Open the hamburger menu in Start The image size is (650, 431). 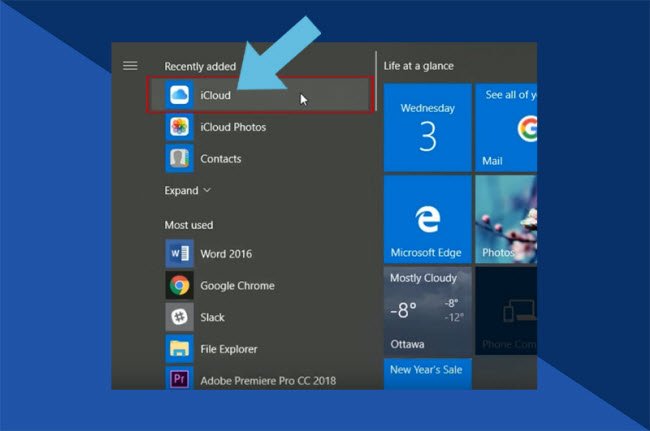[x=130, y=66]
